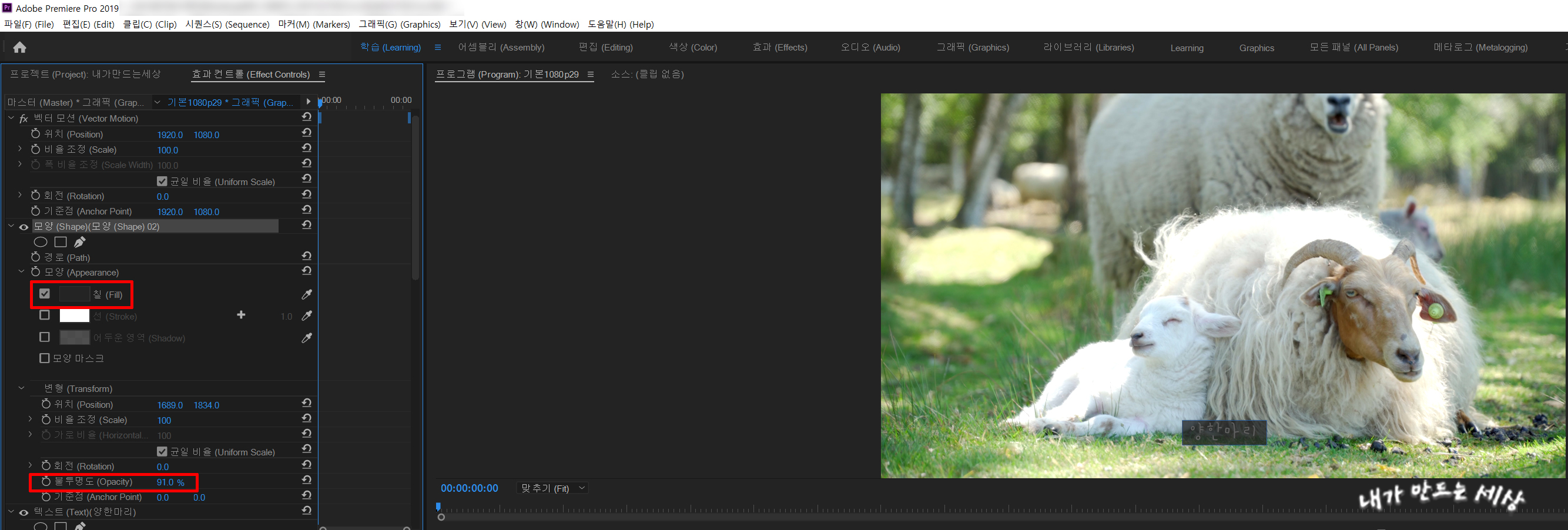Collapse the Vector Motion section
Viewport: 1568px width, 530px height.
(x=11, y=118)
